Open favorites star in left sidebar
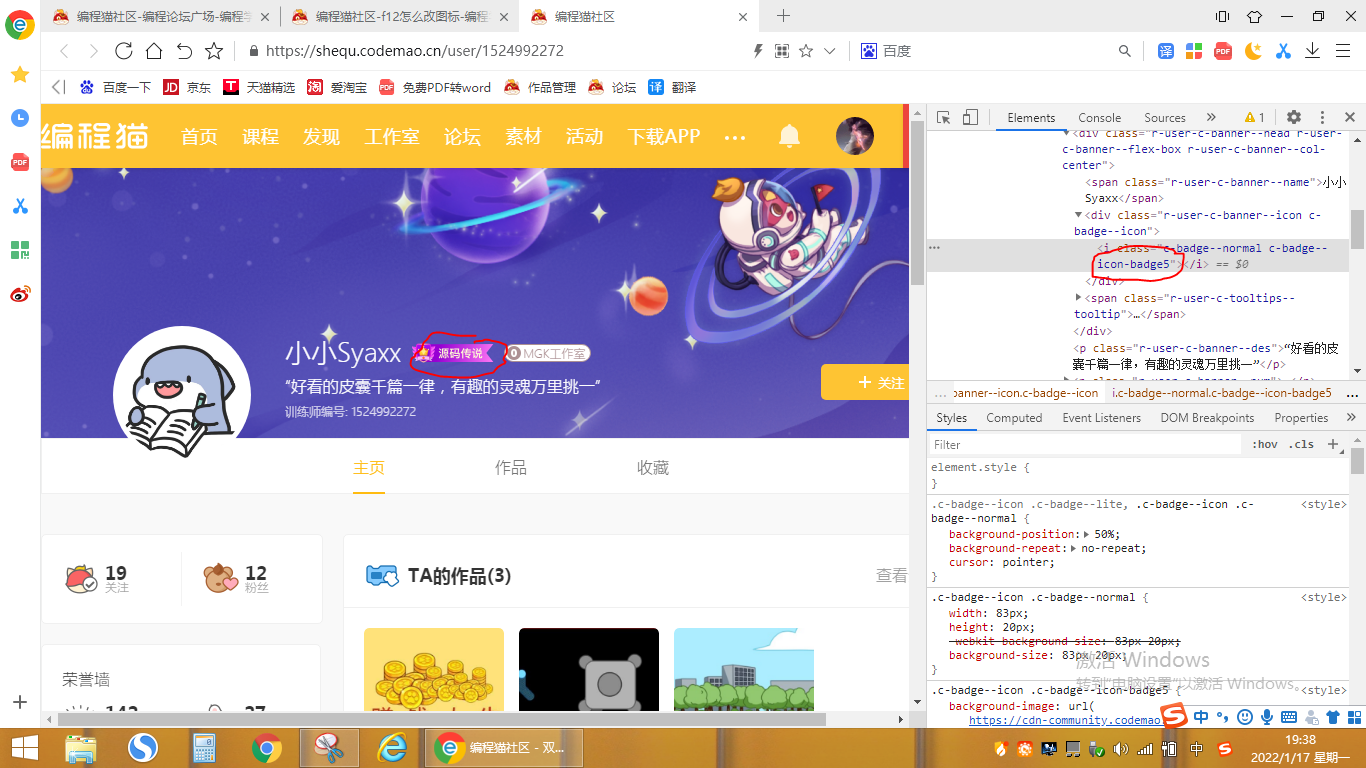 (x=20, y=74)
